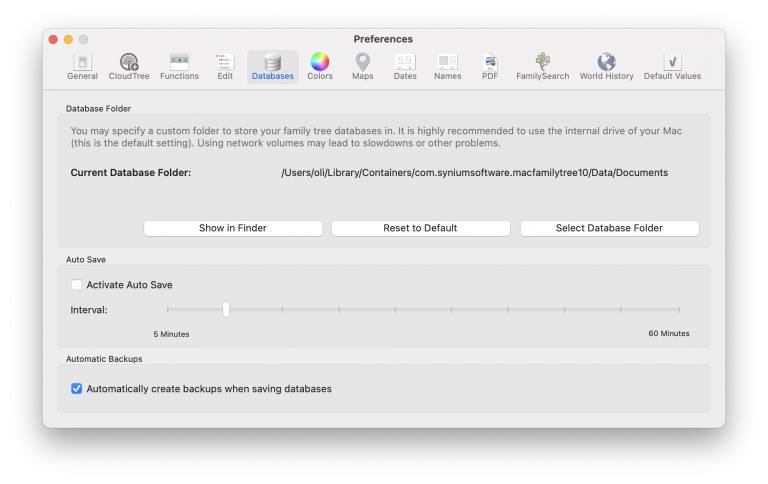Open the Maps preferences pane
The width and height of the screenshot is (768, 484).
[x=362, y=67]
